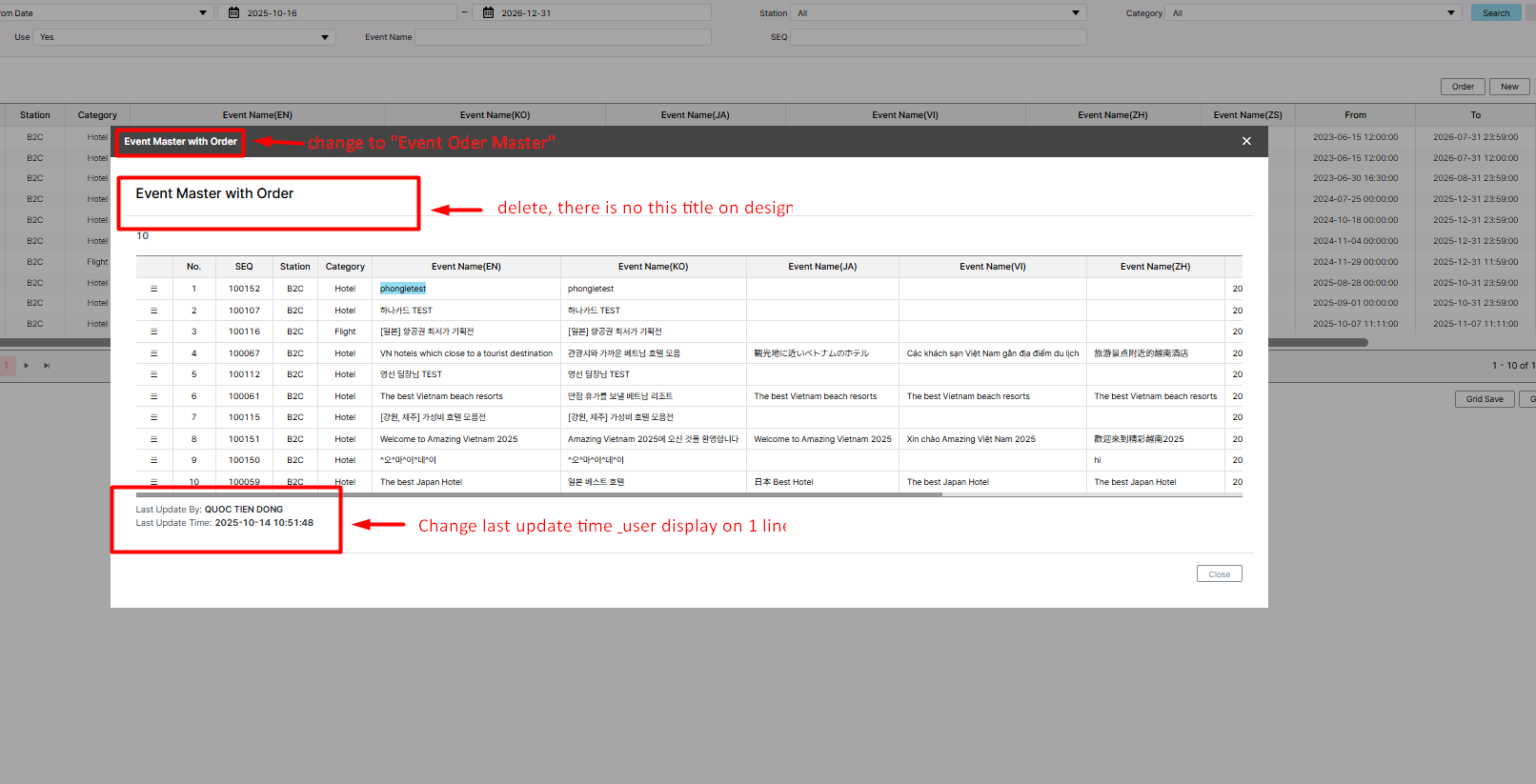Click the Close button in dialog
The image size is (1536, 784).
click(x=1219, y=574)
